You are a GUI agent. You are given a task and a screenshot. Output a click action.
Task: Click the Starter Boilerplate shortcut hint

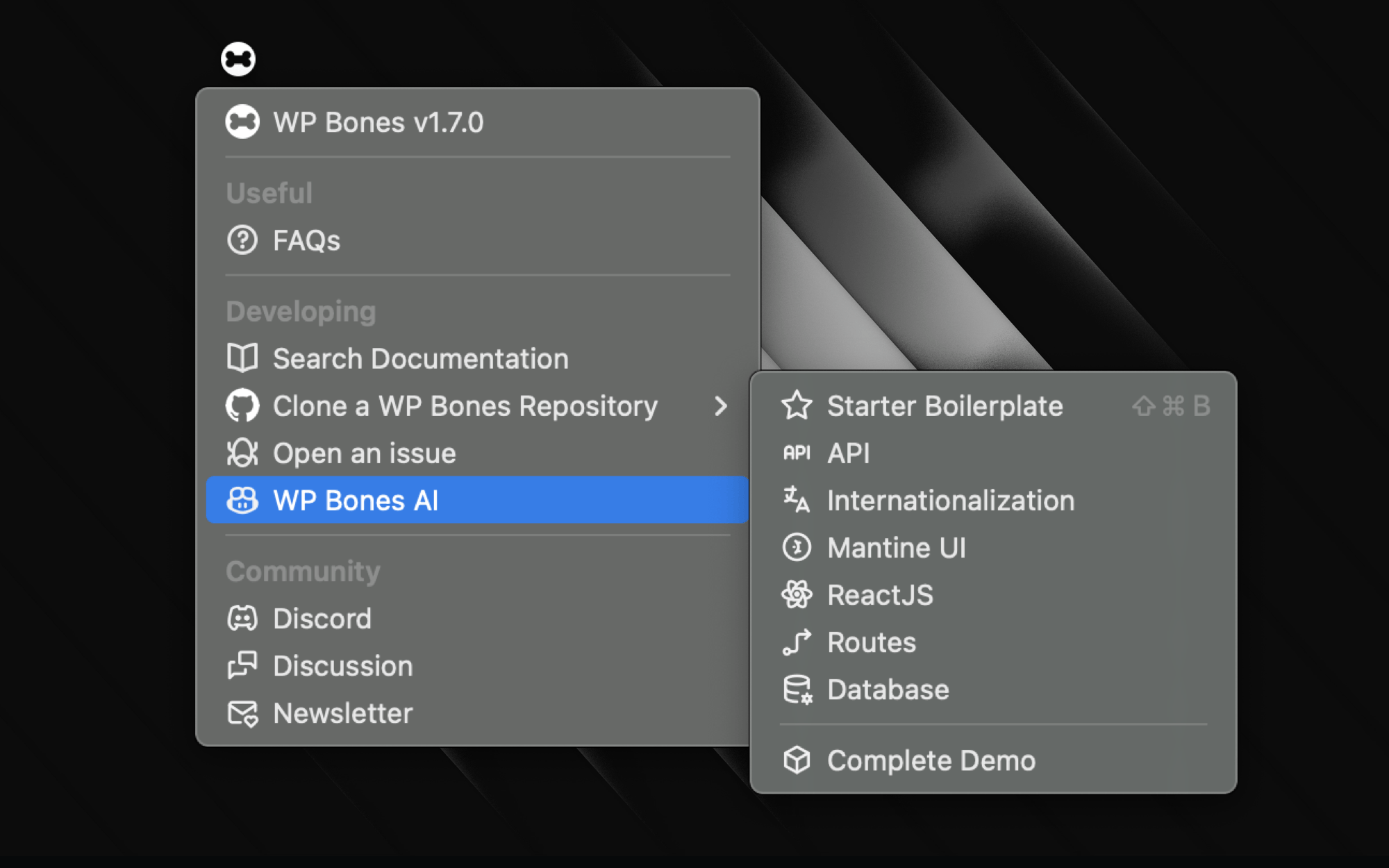click(1171, 406)
